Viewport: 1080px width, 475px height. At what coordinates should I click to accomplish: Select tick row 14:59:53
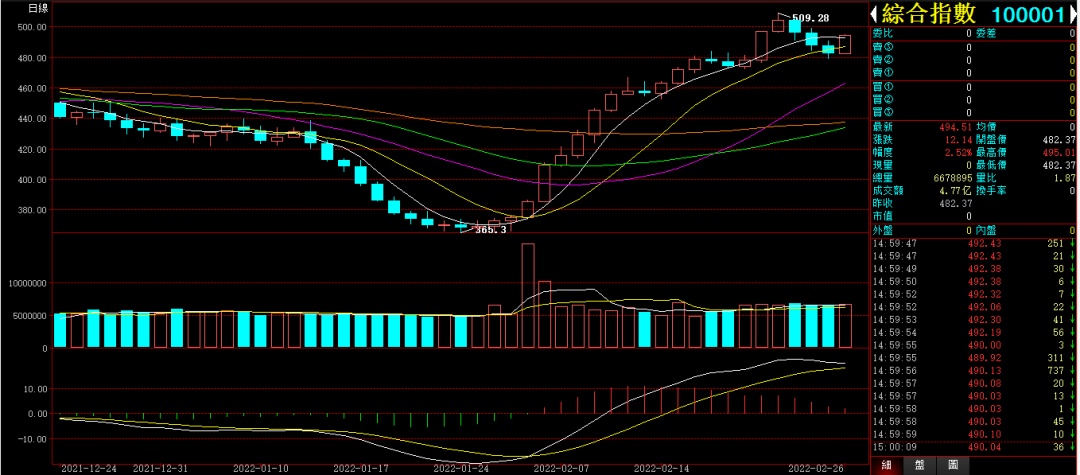pyautogui.click(x=974, y=319)
